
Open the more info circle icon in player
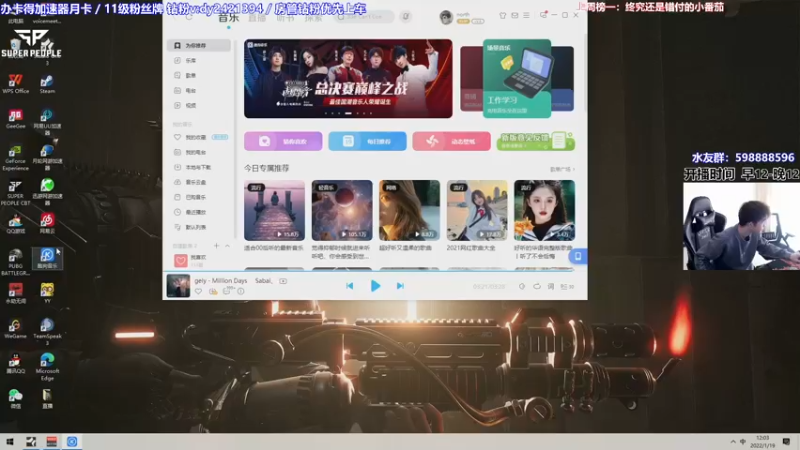pyautogui.click(x=241, y=291)
